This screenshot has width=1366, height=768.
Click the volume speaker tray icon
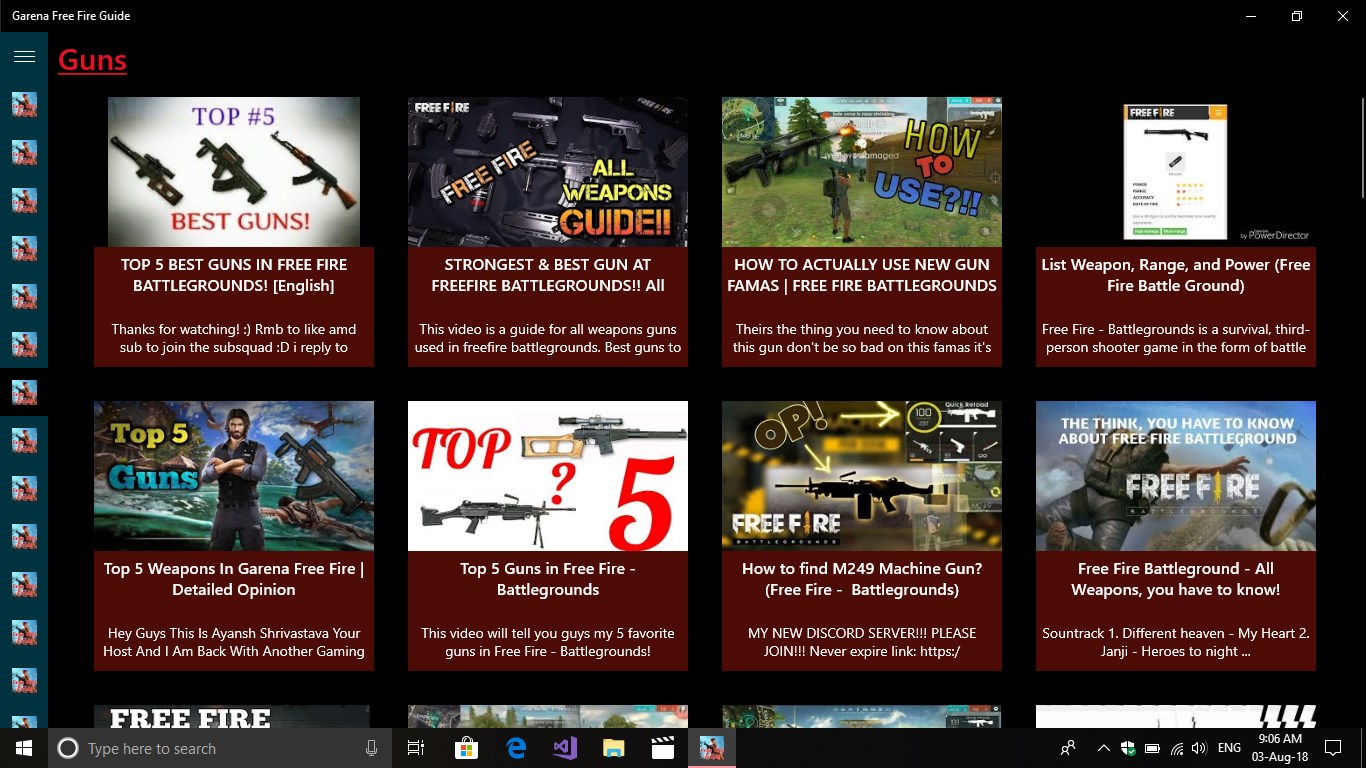click(x=1199, y=748)
